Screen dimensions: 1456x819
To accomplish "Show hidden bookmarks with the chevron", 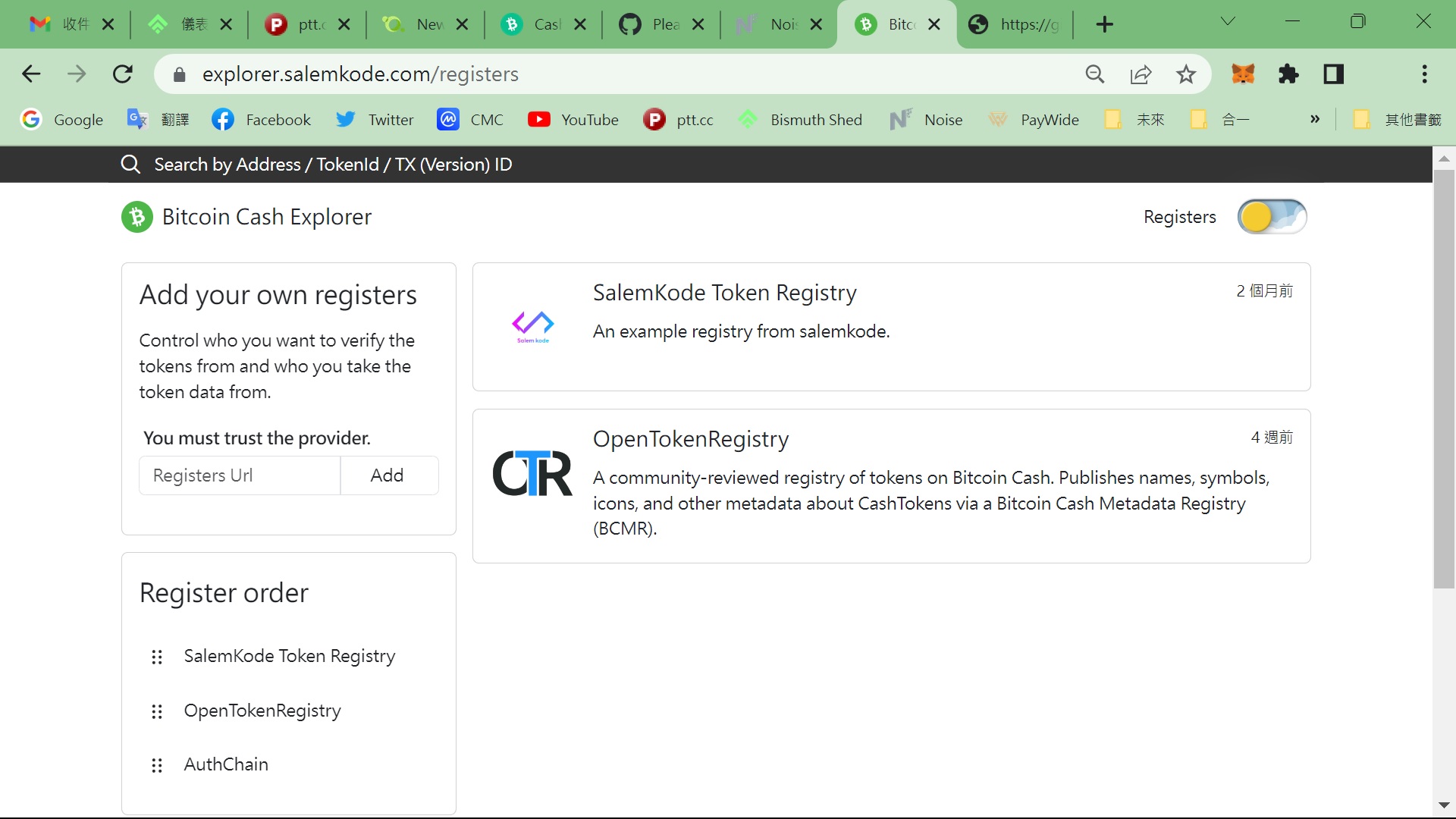I will click(1315, 119).
